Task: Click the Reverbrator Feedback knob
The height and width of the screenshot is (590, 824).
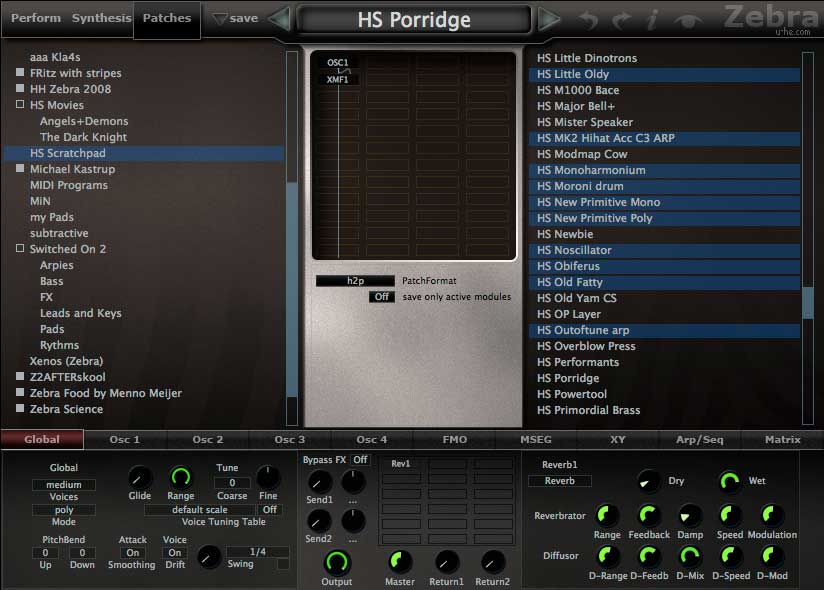Action: pyautogui.click(x=648, y=516)
